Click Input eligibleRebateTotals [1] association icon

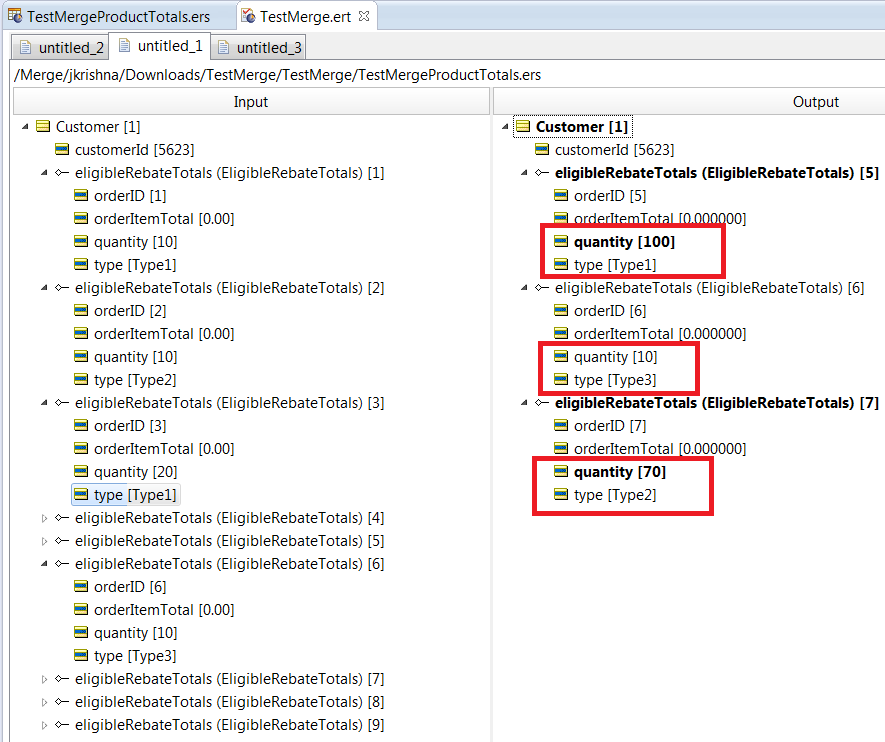coord(62,173)
